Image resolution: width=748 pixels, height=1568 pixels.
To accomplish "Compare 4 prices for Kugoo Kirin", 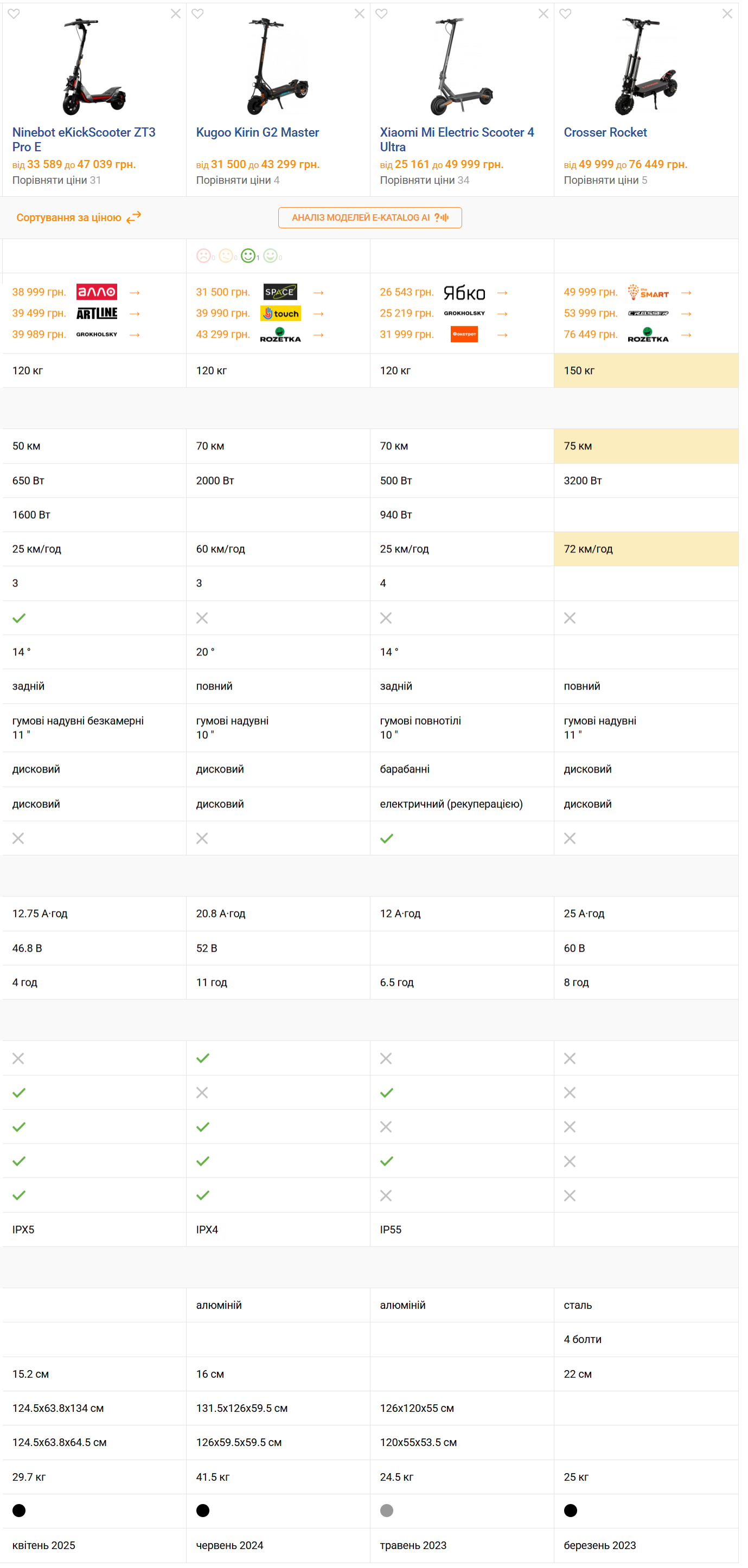I will (238, 180).
